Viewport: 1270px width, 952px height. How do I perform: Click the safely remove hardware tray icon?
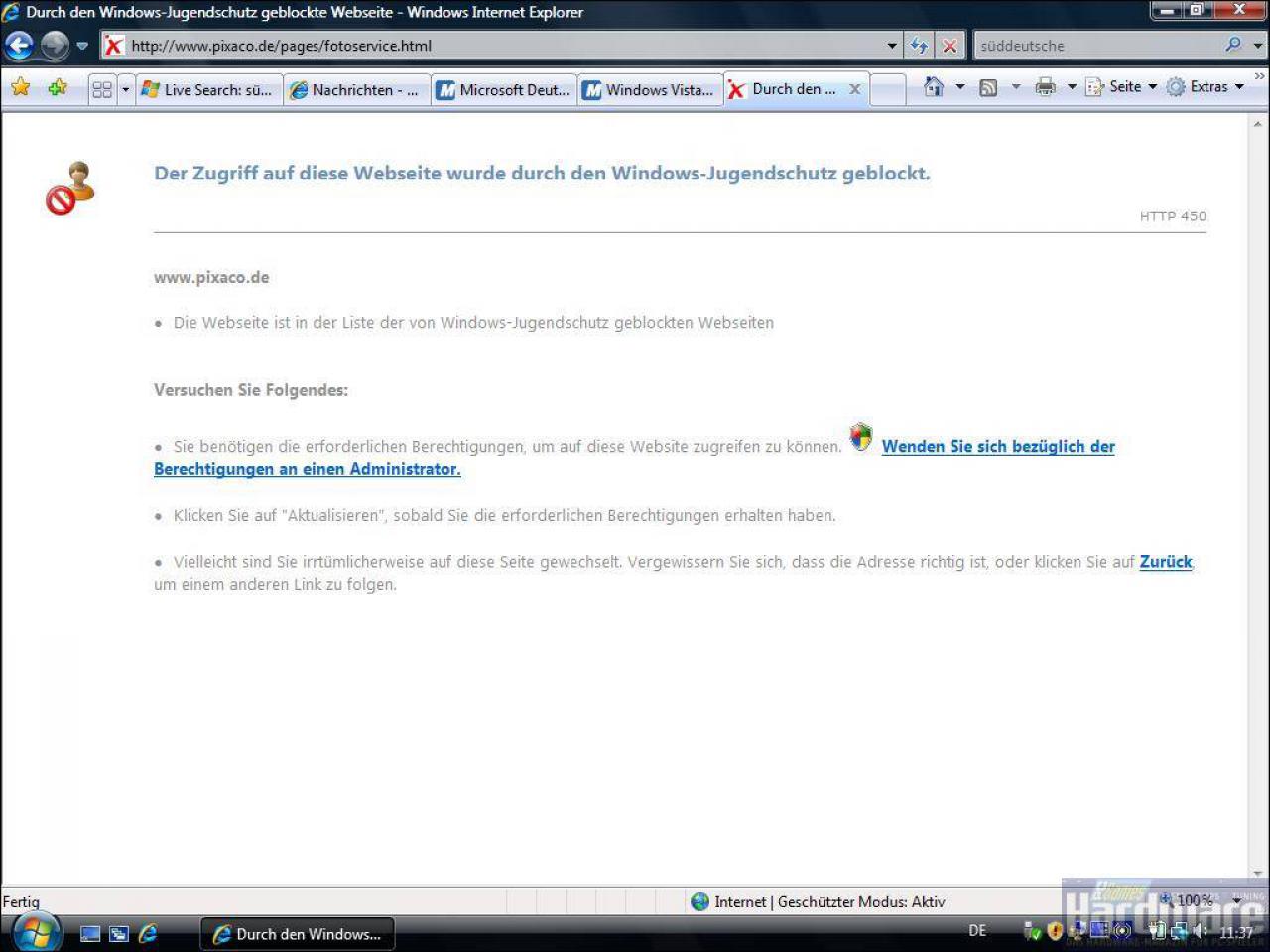pos(1032,930)
